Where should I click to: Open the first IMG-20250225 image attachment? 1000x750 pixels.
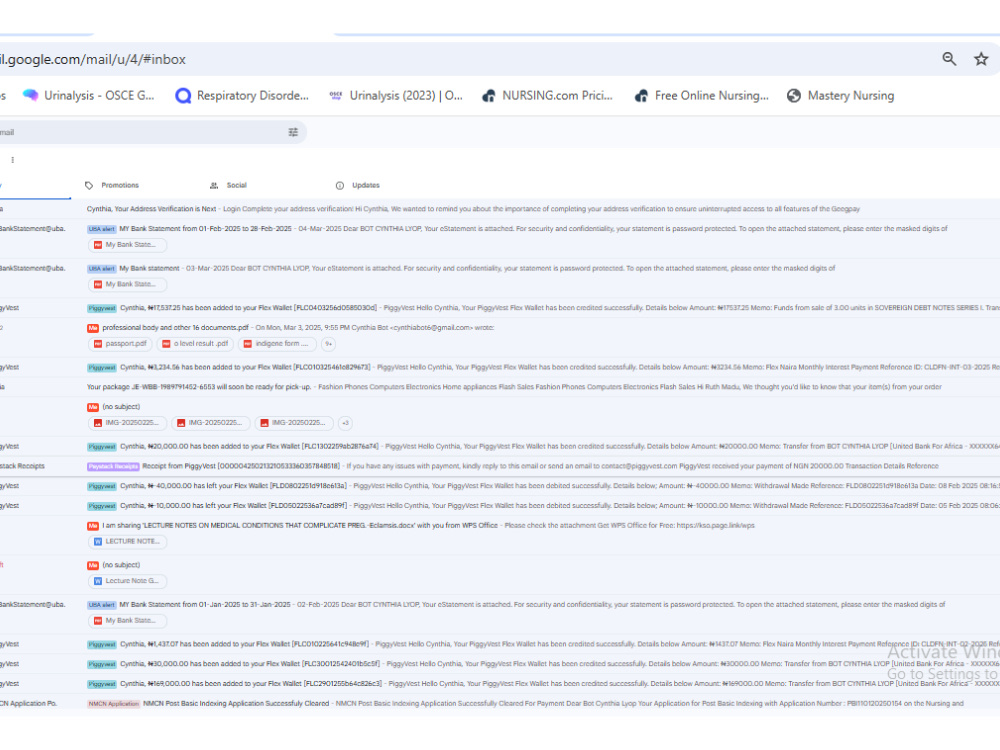(127, 423)
